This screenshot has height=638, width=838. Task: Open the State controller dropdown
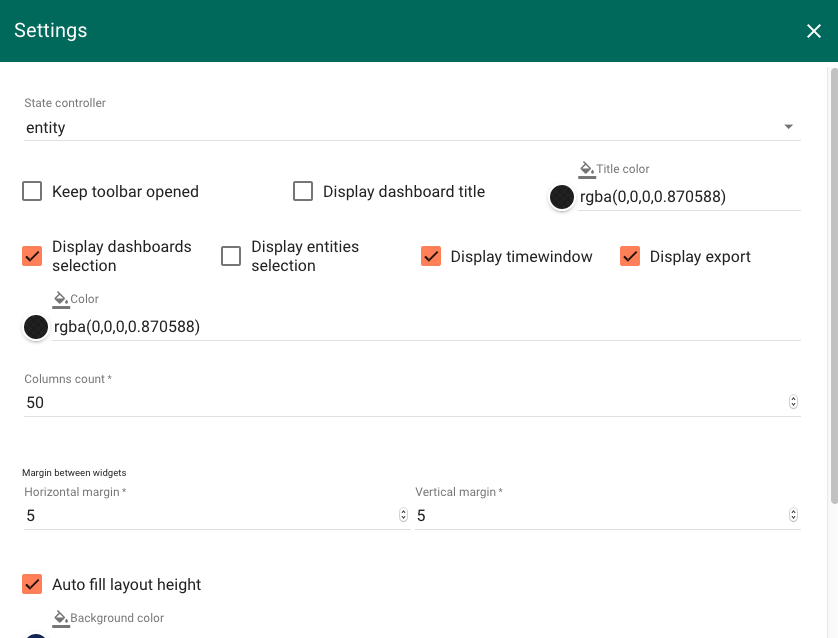(412, 127)
